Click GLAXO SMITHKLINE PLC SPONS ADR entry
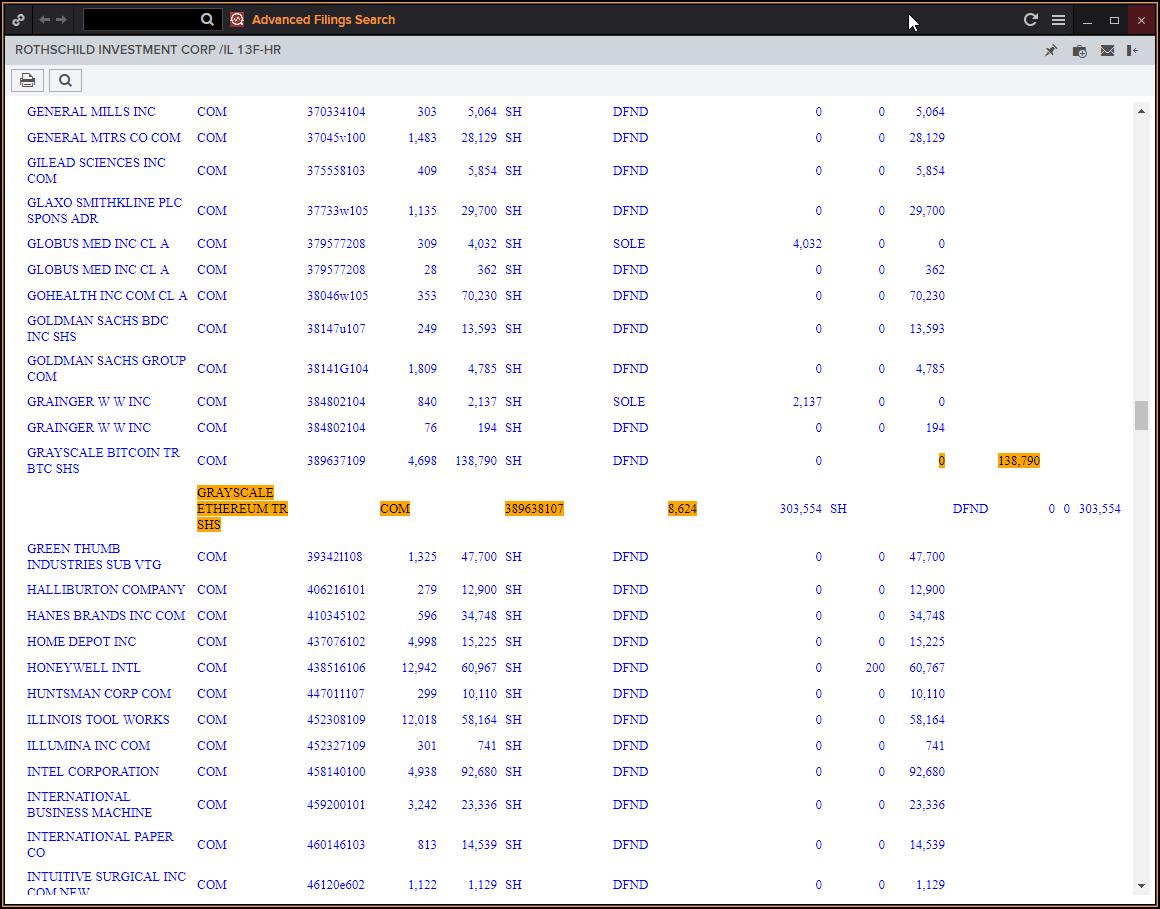Viewport: 1160px width, 909px height. [x=104, y=211]
